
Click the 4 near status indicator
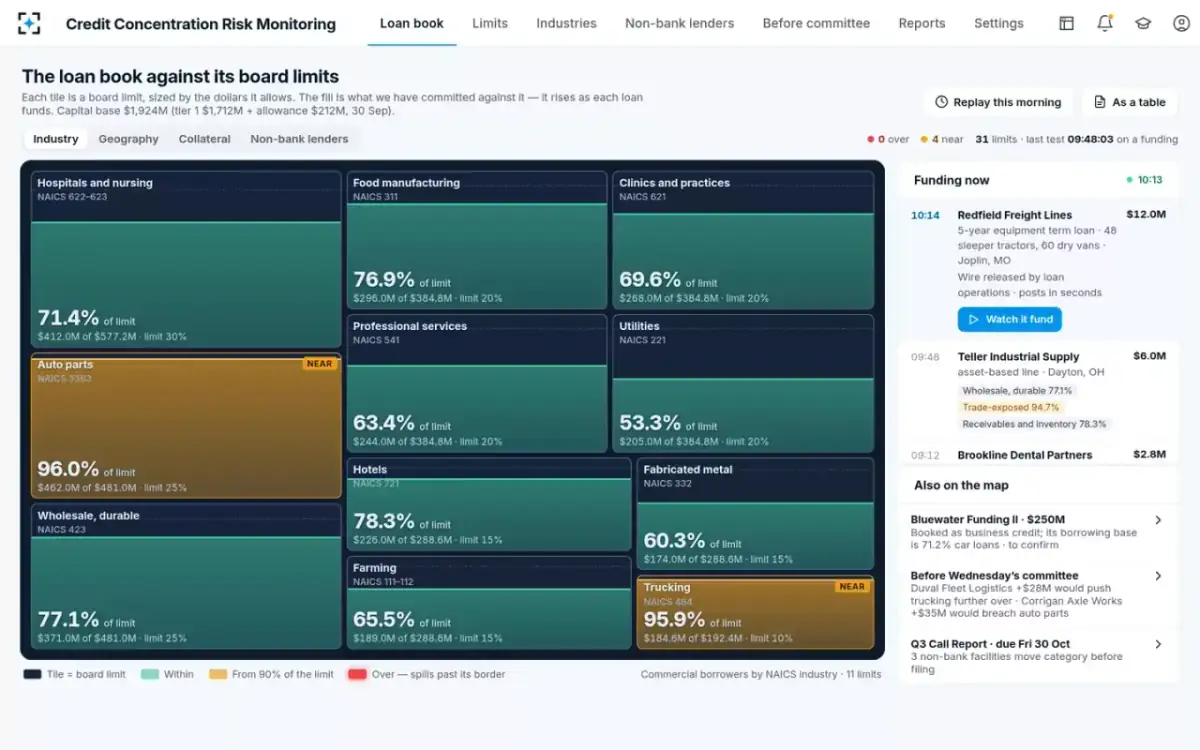click(942, 140)
